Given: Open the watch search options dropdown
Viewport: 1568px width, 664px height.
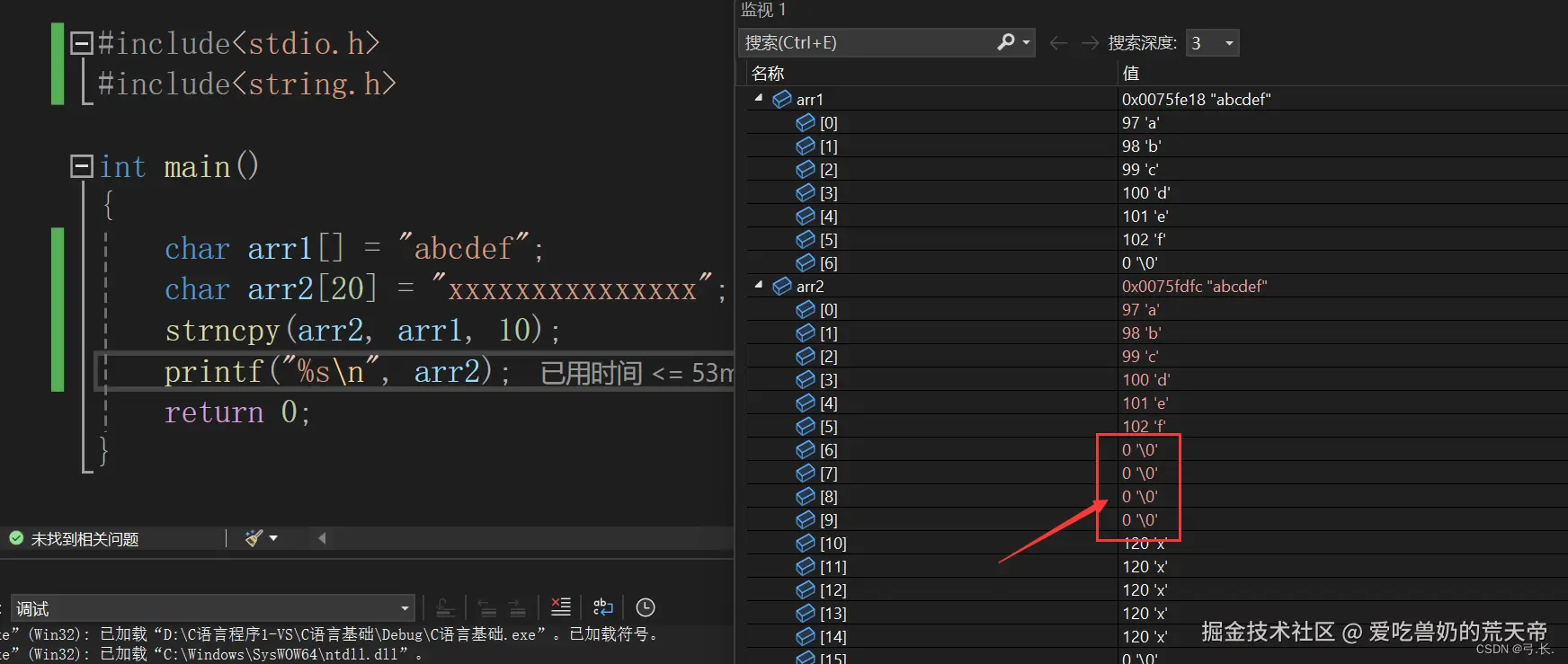Looking at the screenshot, I should click(1027, 42).
